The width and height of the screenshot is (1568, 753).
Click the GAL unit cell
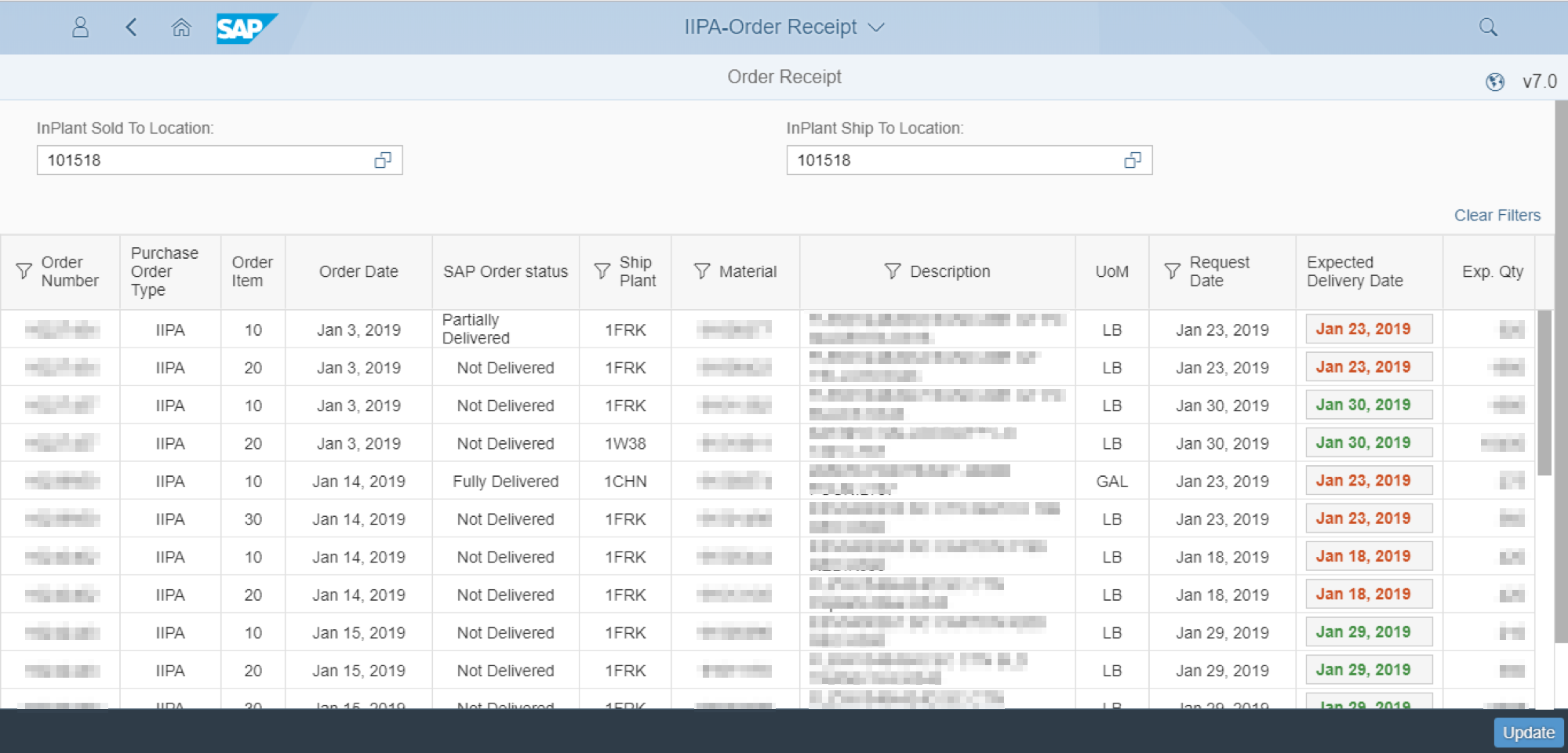(x=1111, y=482)
